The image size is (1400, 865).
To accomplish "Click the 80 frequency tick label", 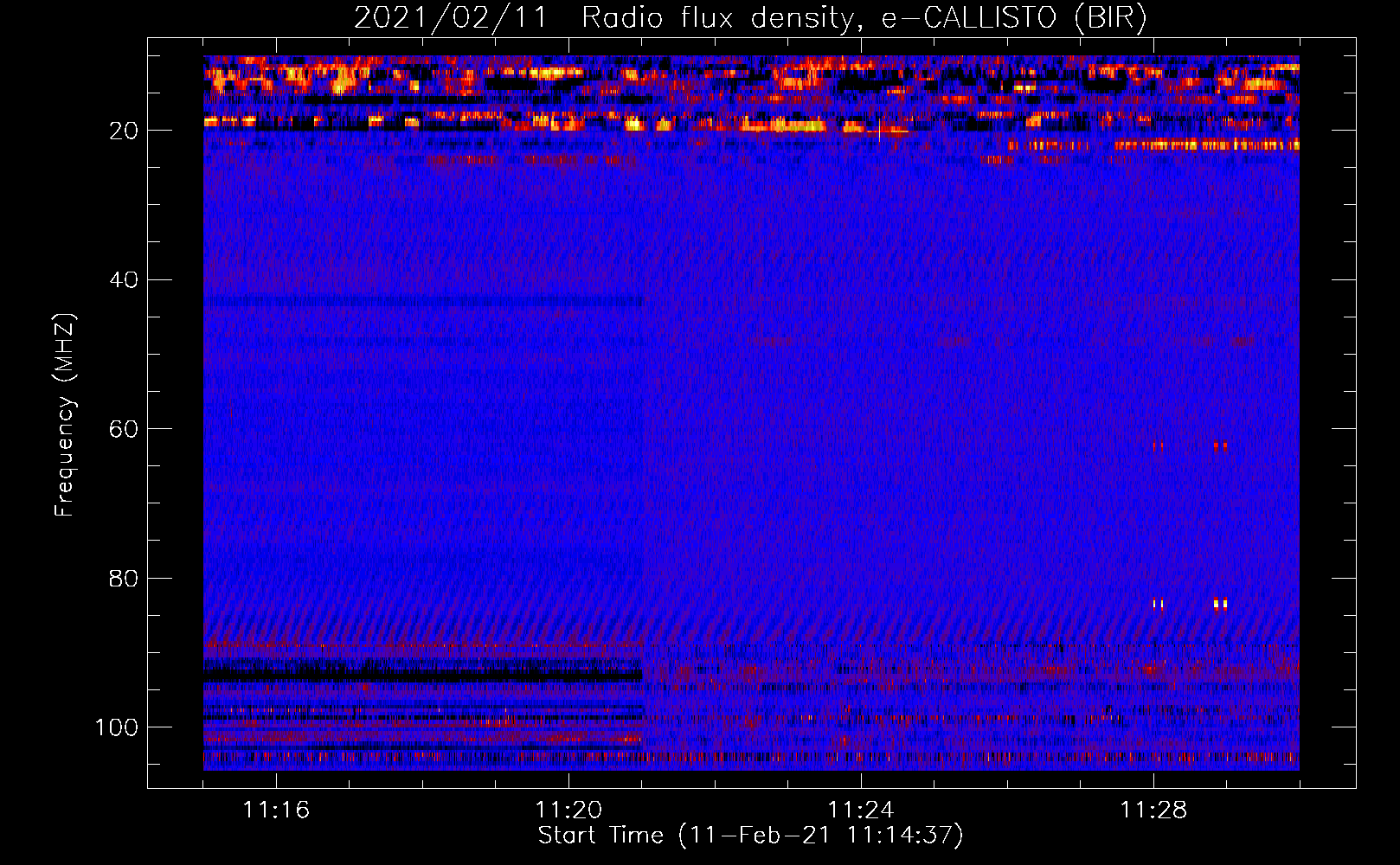I will (124, 578).
